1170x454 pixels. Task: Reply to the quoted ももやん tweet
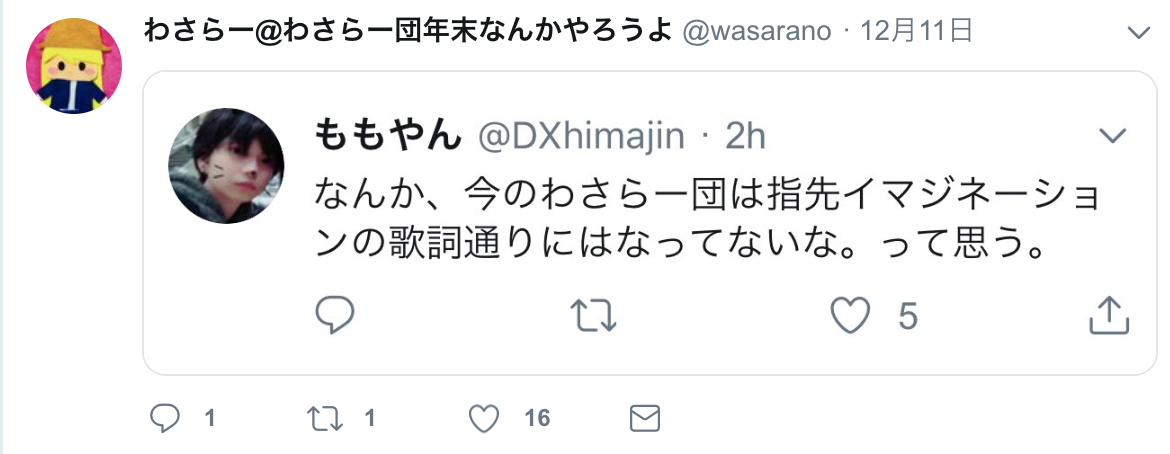coord(334,316)
